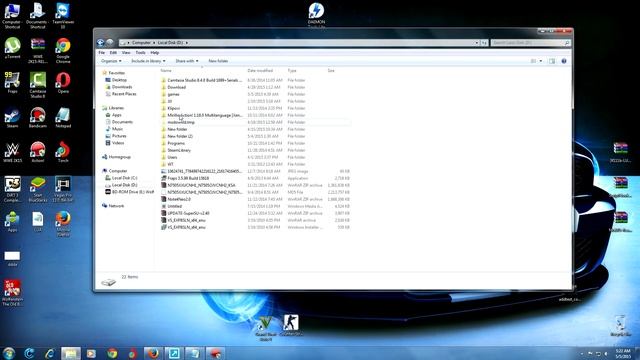Open the Bandicam desktop shortcut
The image size is (640, 360).
(38, 118)
